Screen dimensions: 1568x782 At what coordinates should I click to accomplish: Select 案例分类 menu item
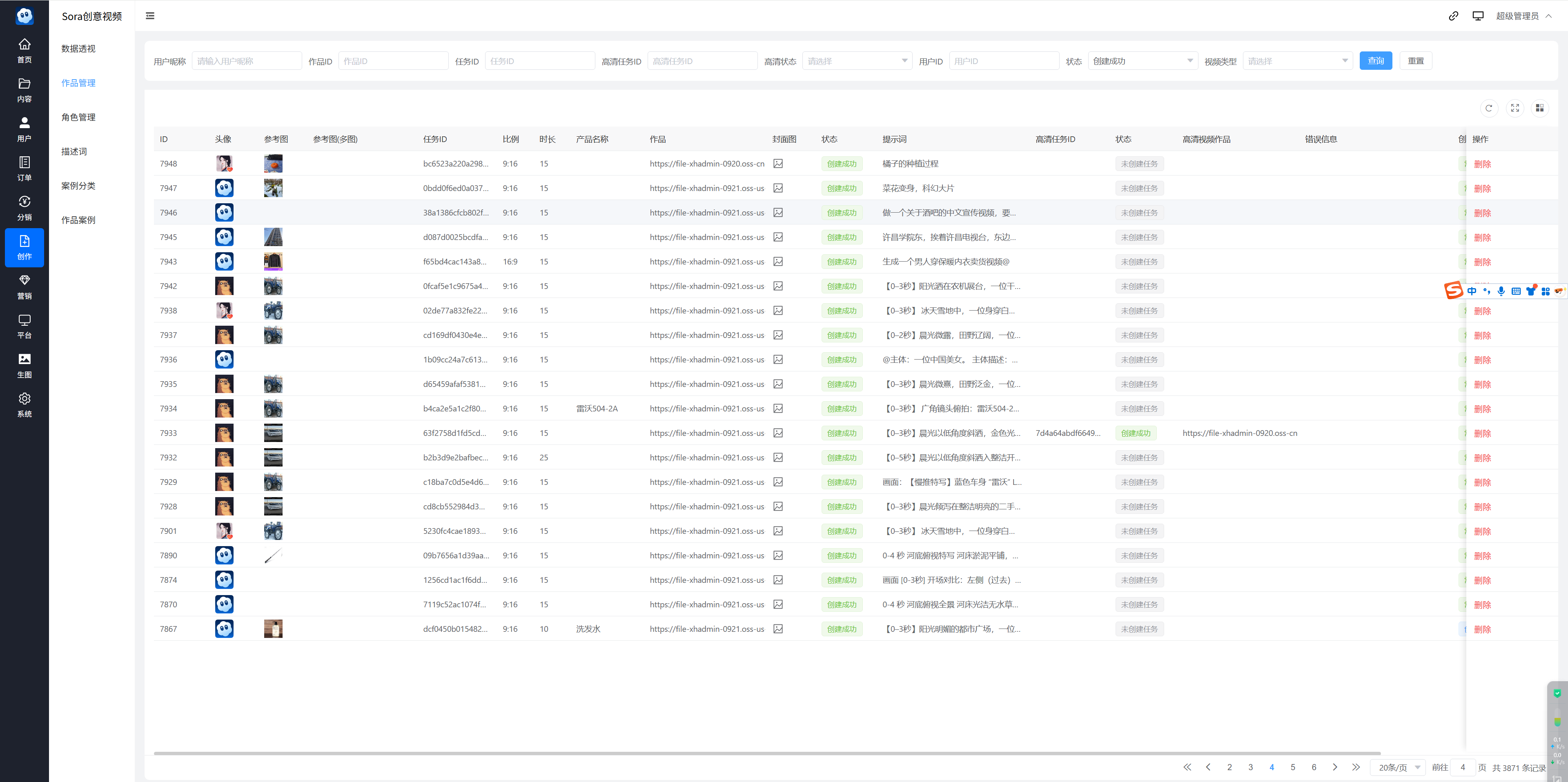(78, 186)
